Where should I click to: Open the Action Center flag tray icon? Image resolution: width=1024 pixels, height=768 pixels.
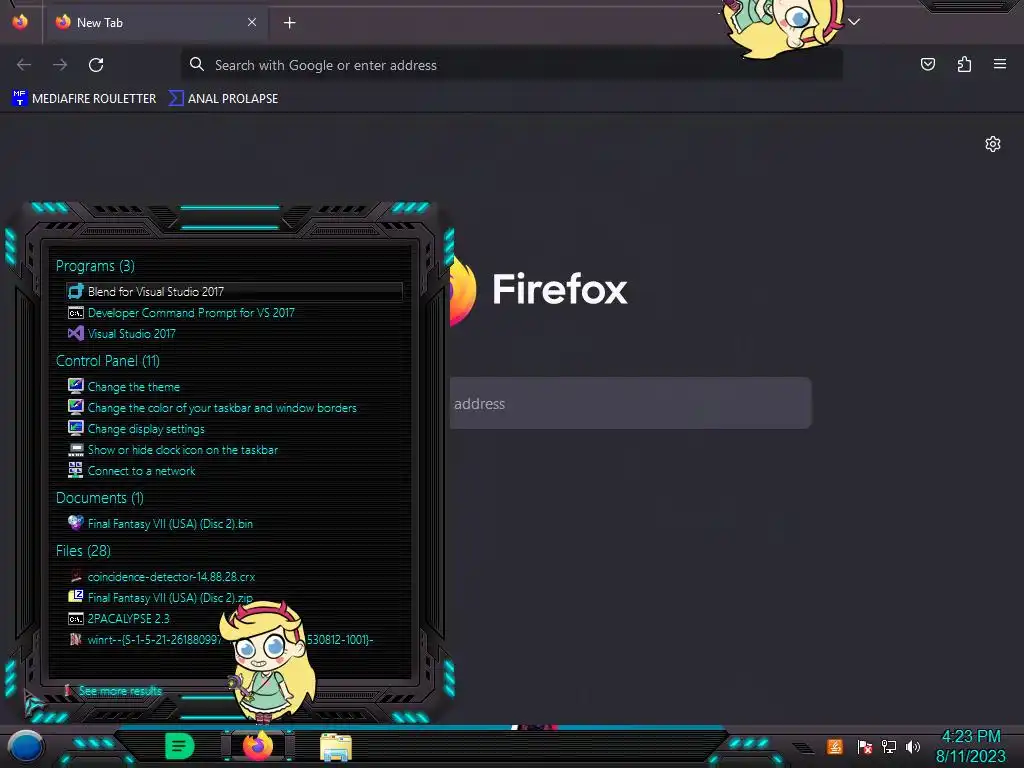point(865,746)
